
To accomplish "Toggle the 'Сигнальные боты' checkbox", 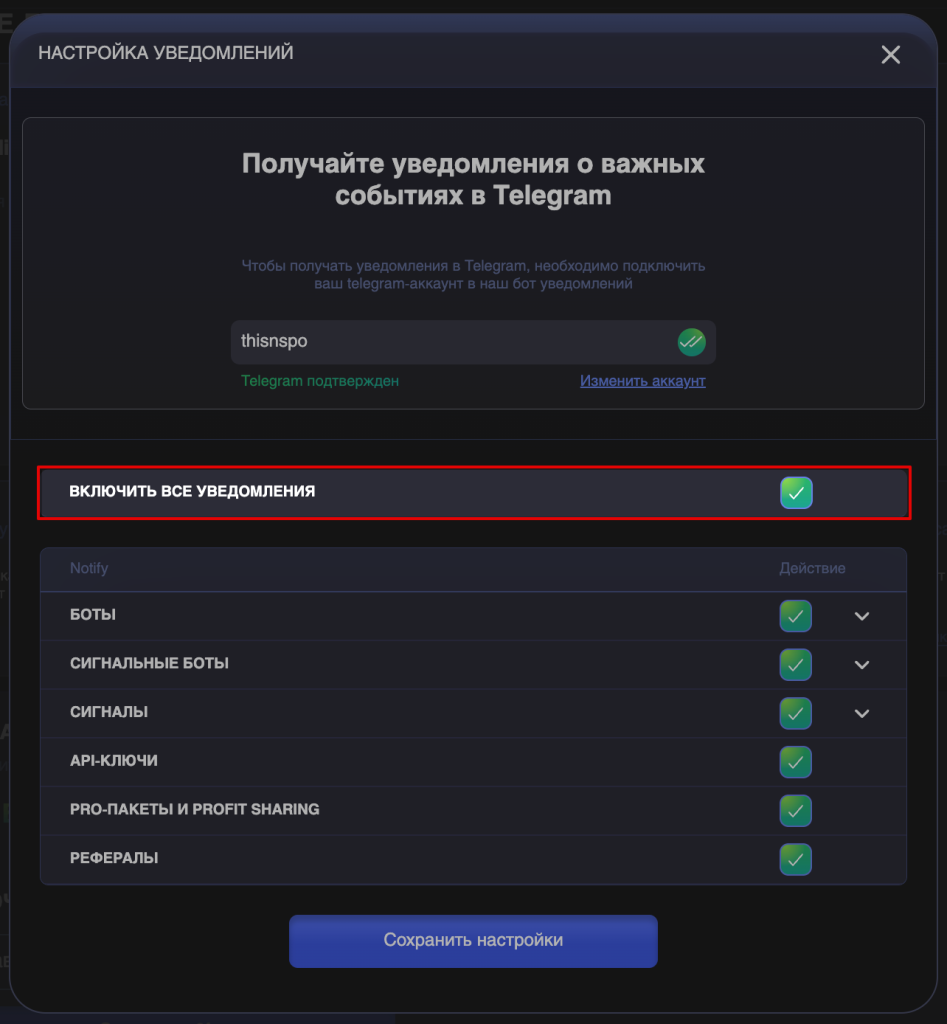I will [x=796, y=664].
